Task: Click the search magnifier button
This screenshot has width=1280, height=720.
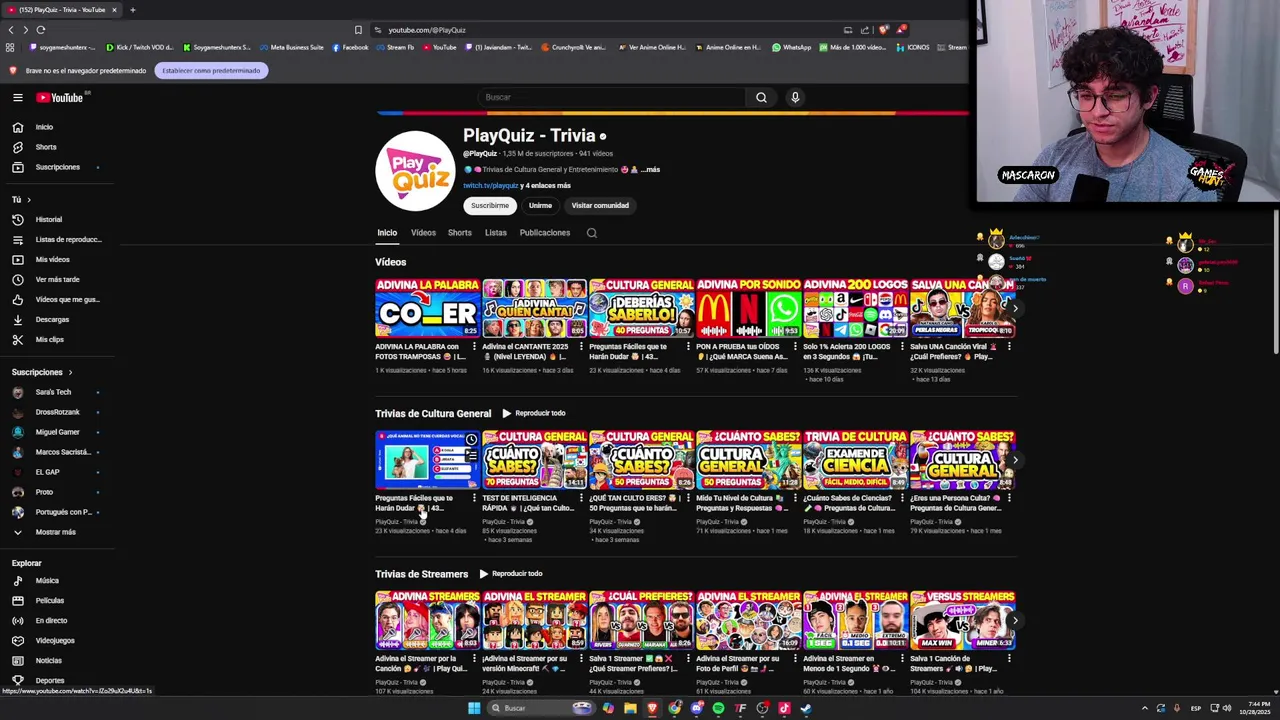Action: coord(761,97)
